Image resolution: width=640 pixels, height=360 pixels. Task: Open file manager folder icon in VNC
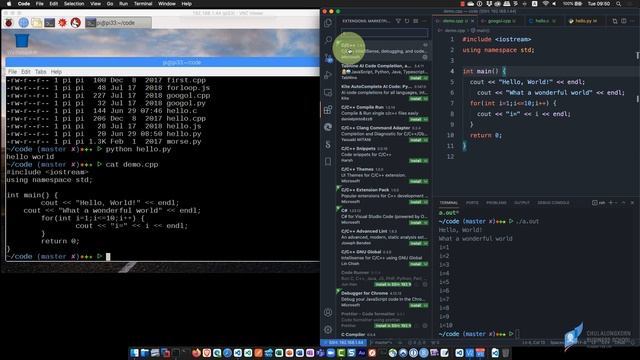click(36, 23)
